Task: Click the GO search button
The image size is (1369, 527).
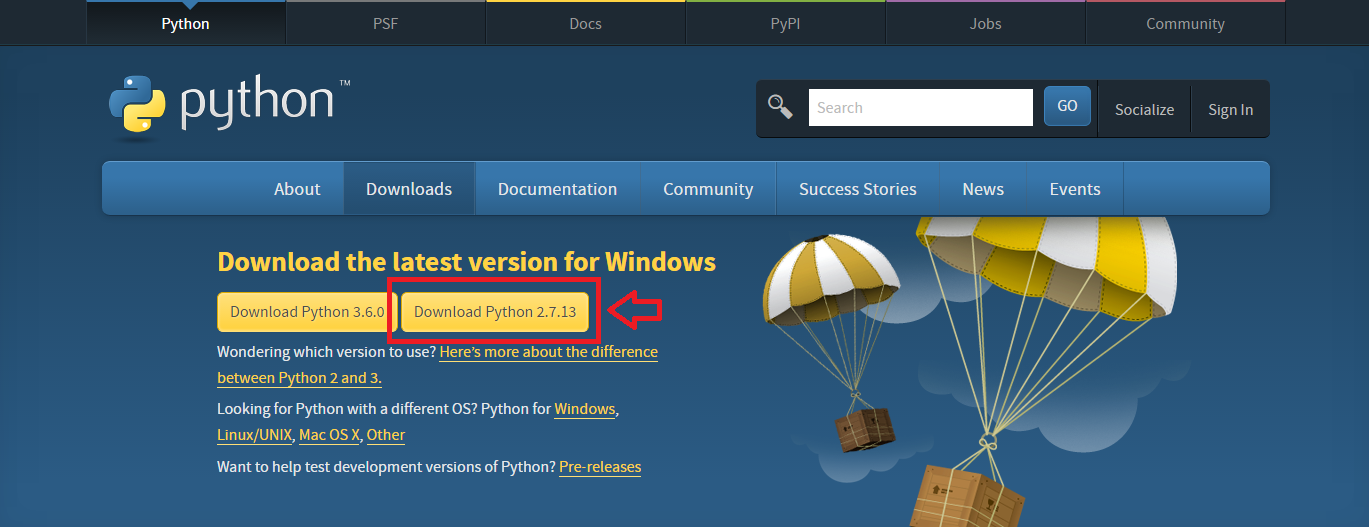Action: 1067,106
